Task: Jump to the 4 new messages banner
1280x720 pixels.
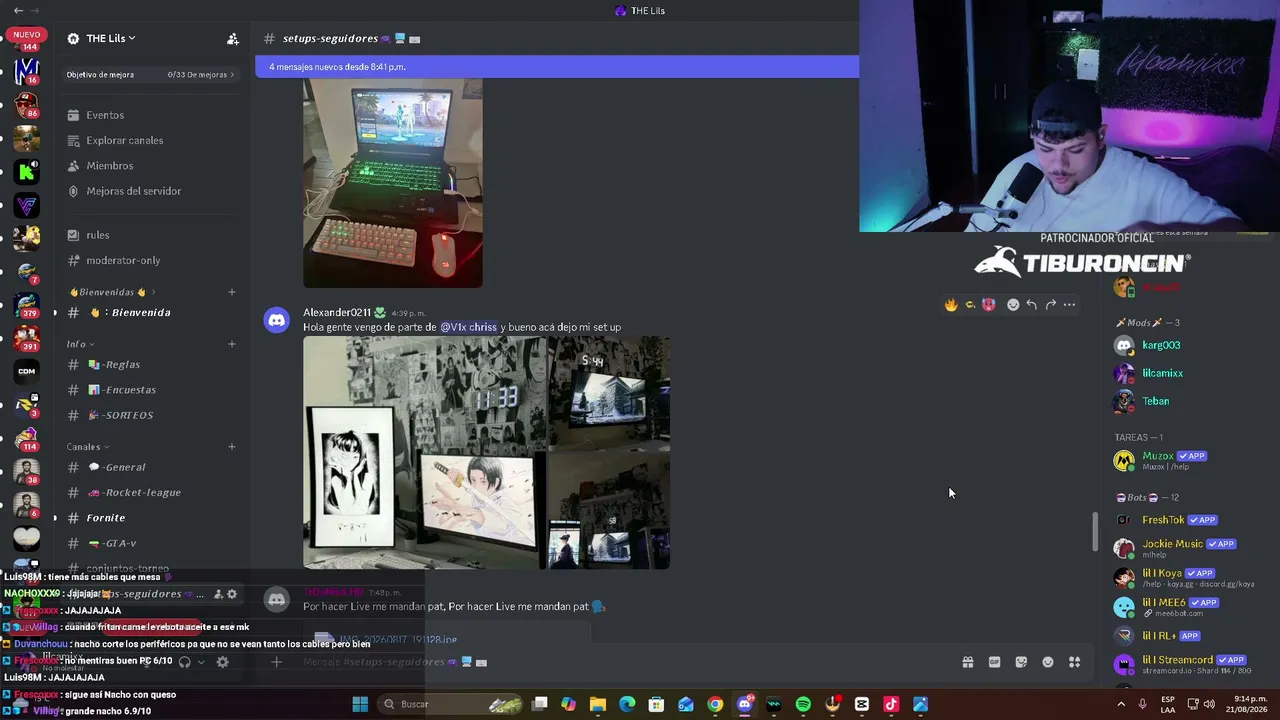Action: [557, 67]
